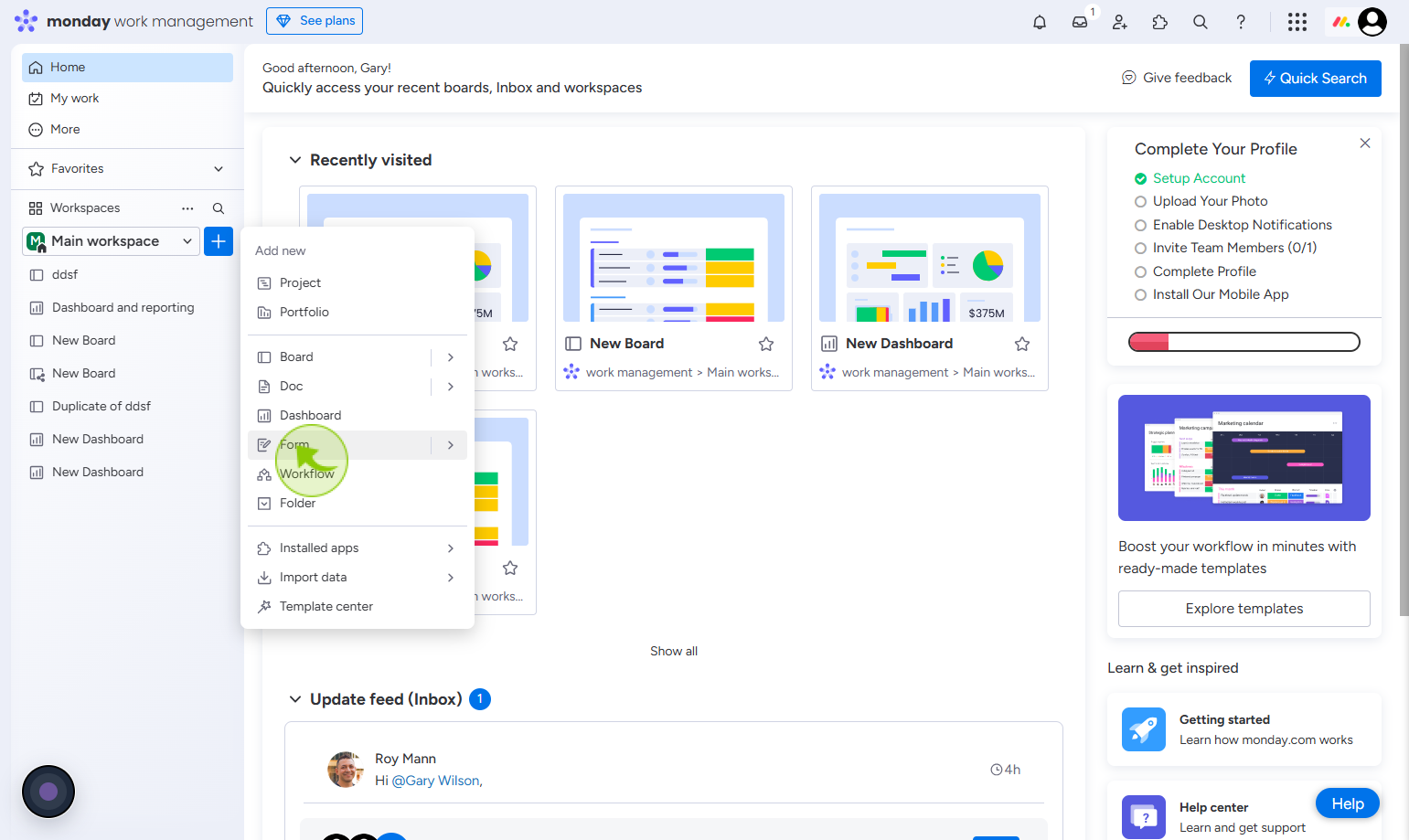This screenshot has height=840, width=1409.
Task: Click Roy Mann's avatar photo
Action: [x=346, y=770]
